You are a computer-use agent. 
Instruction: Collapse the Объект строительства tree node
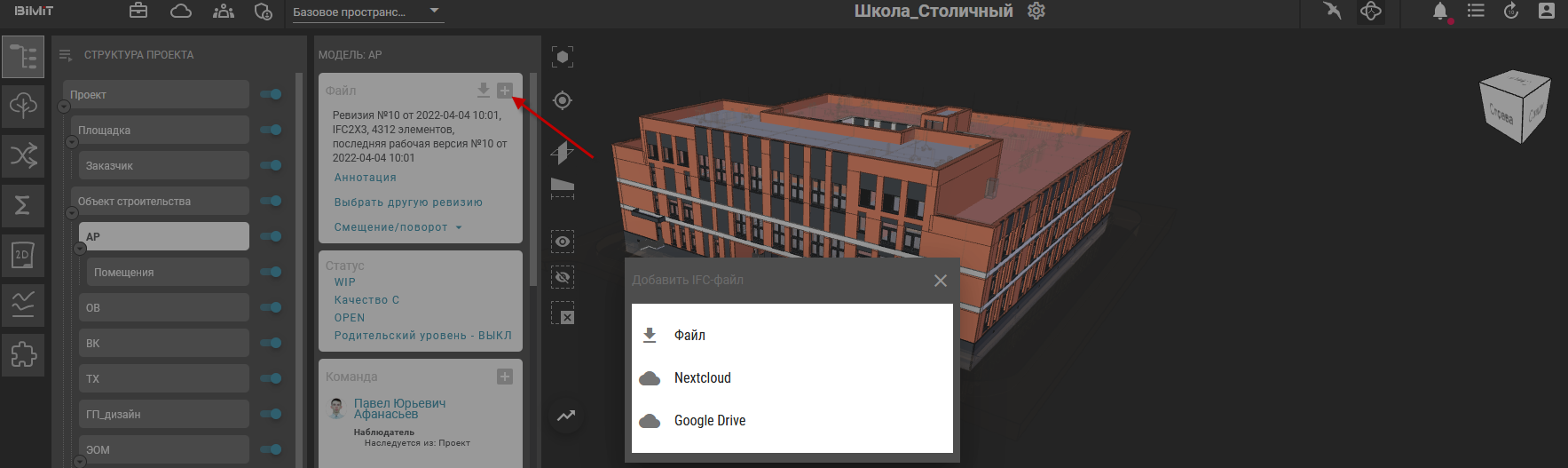[x=72, y=214]
